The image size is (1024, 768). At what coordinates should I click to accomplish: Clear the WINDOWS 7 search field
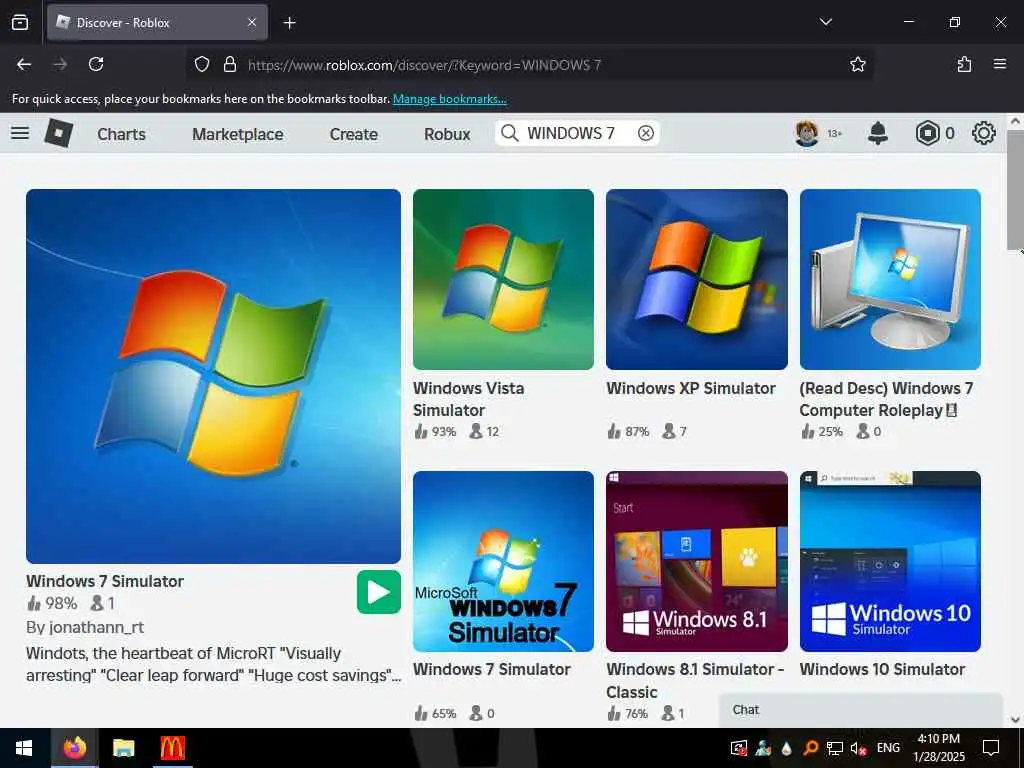[645, 133]
